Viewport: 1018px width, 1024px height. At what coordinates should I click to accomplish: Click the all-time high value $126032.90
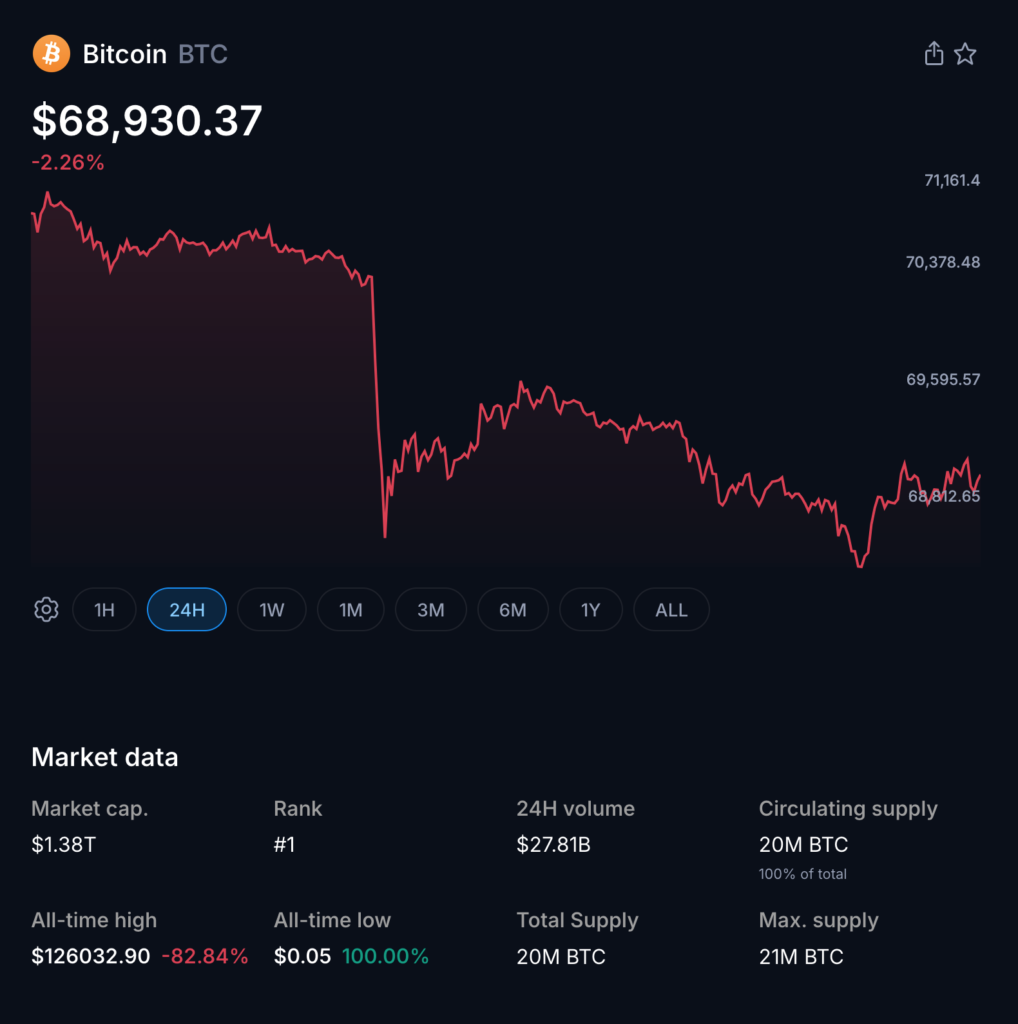90,956
